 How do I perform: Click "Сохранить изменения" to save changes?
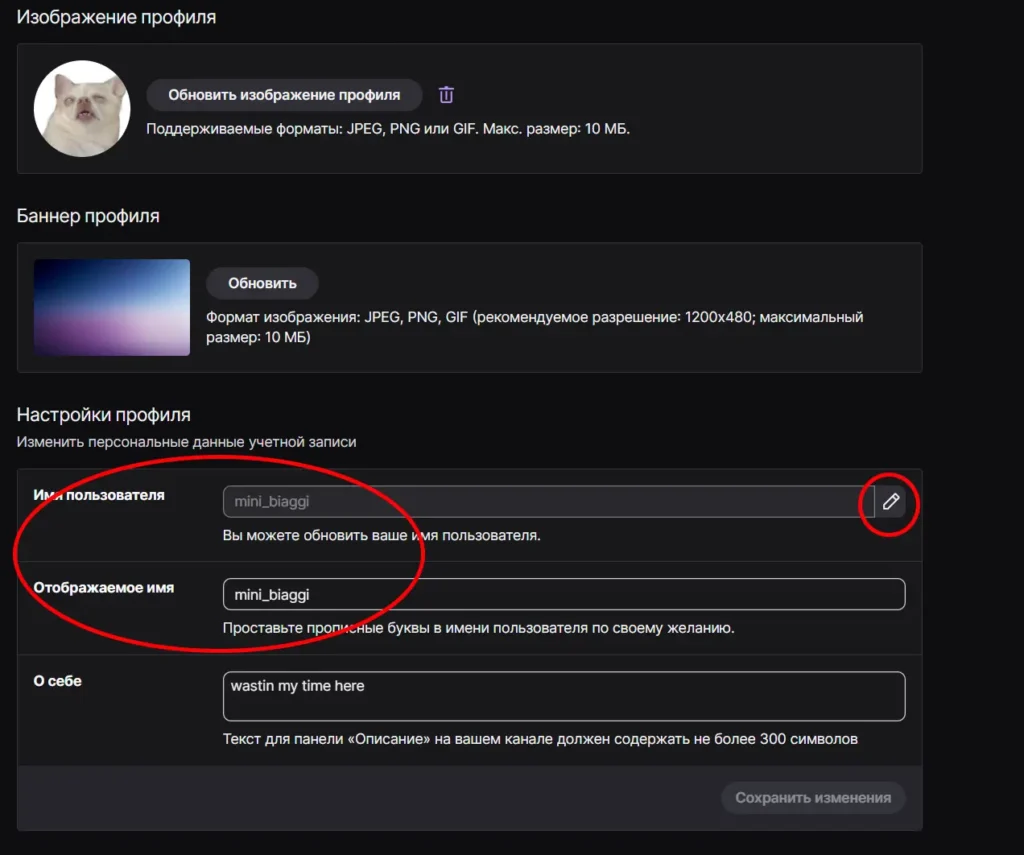(x=813, y=798)
